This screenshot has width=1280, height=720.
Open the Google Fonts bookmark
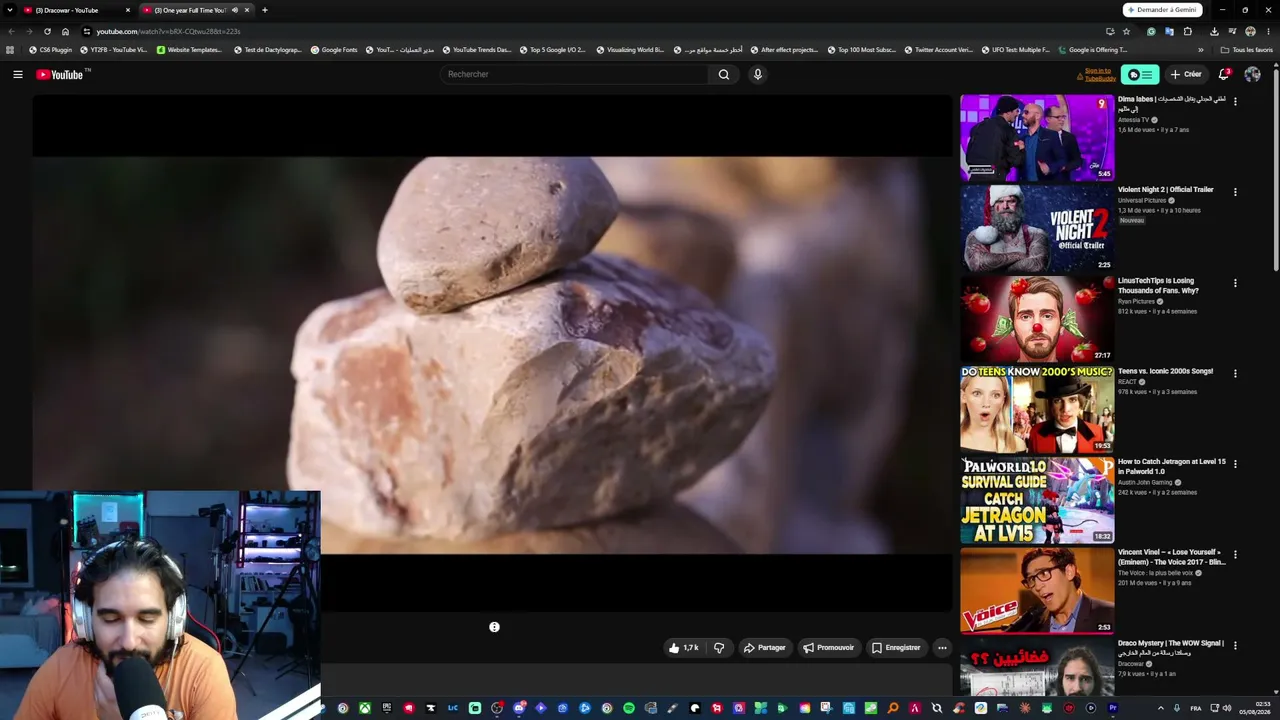click(334, 50)
